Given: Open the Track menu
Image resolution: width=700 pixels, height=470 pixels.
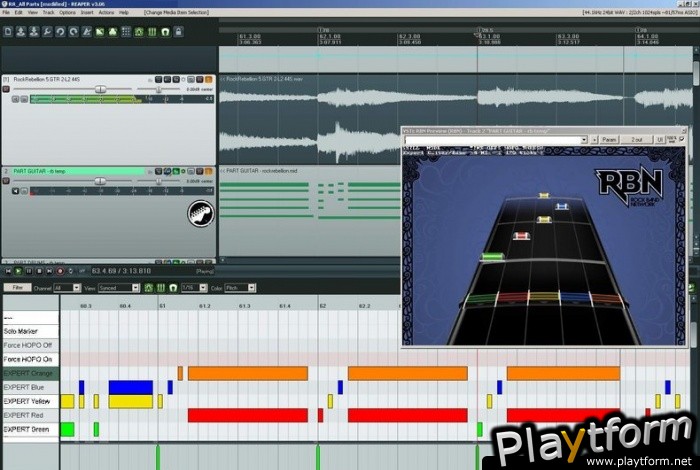Looking at the screenshot, I should tap(48, 12).
